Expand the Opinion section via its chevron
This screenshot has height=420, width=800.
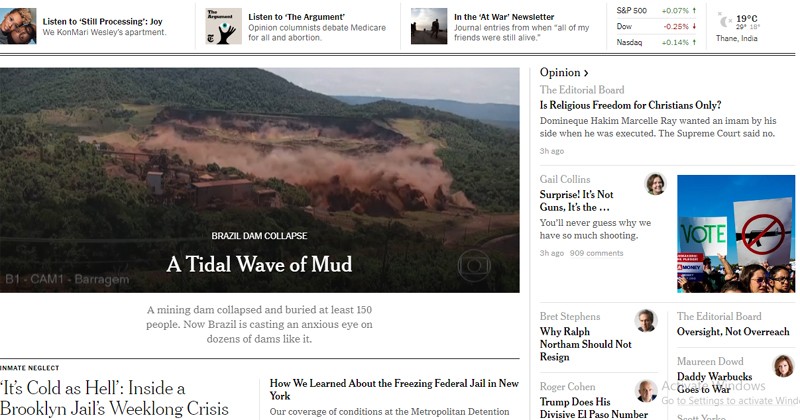click(x=586, y=73)
